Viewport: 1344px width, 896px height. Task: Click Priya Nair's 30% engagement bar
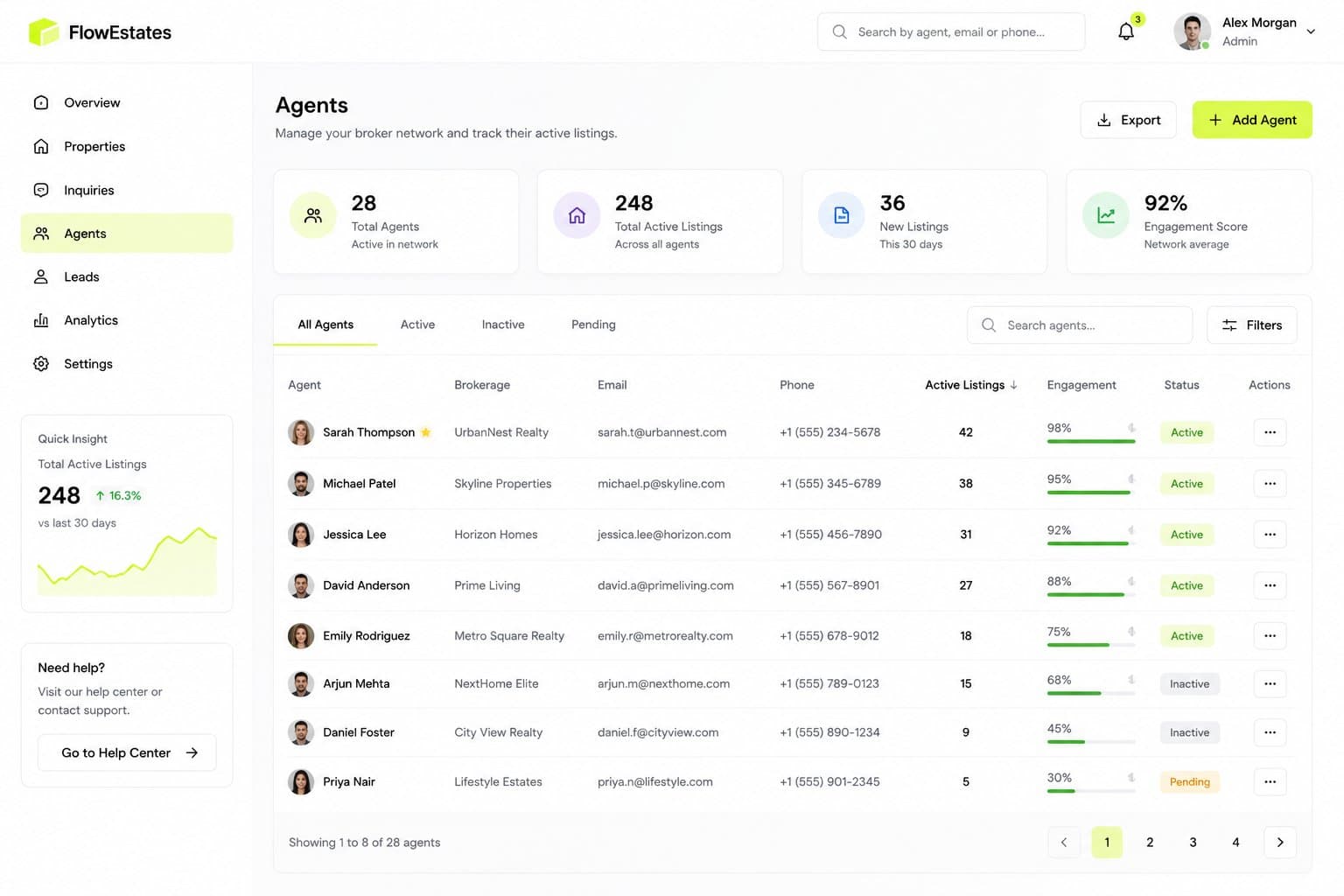click(x=1091, y=791)
